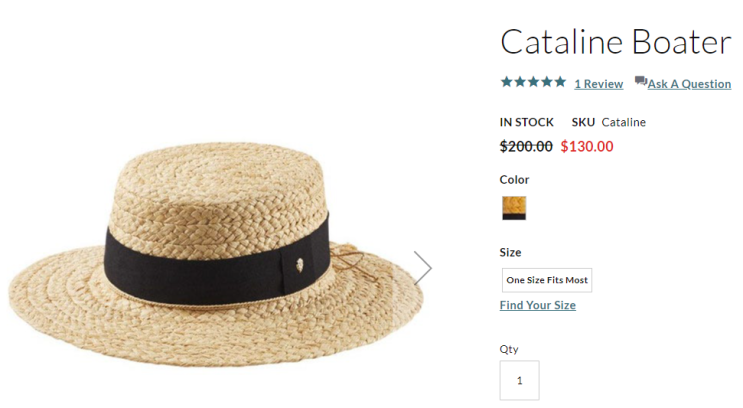Click the third rating star
The image size is (743, 408).
coord(533,82)
